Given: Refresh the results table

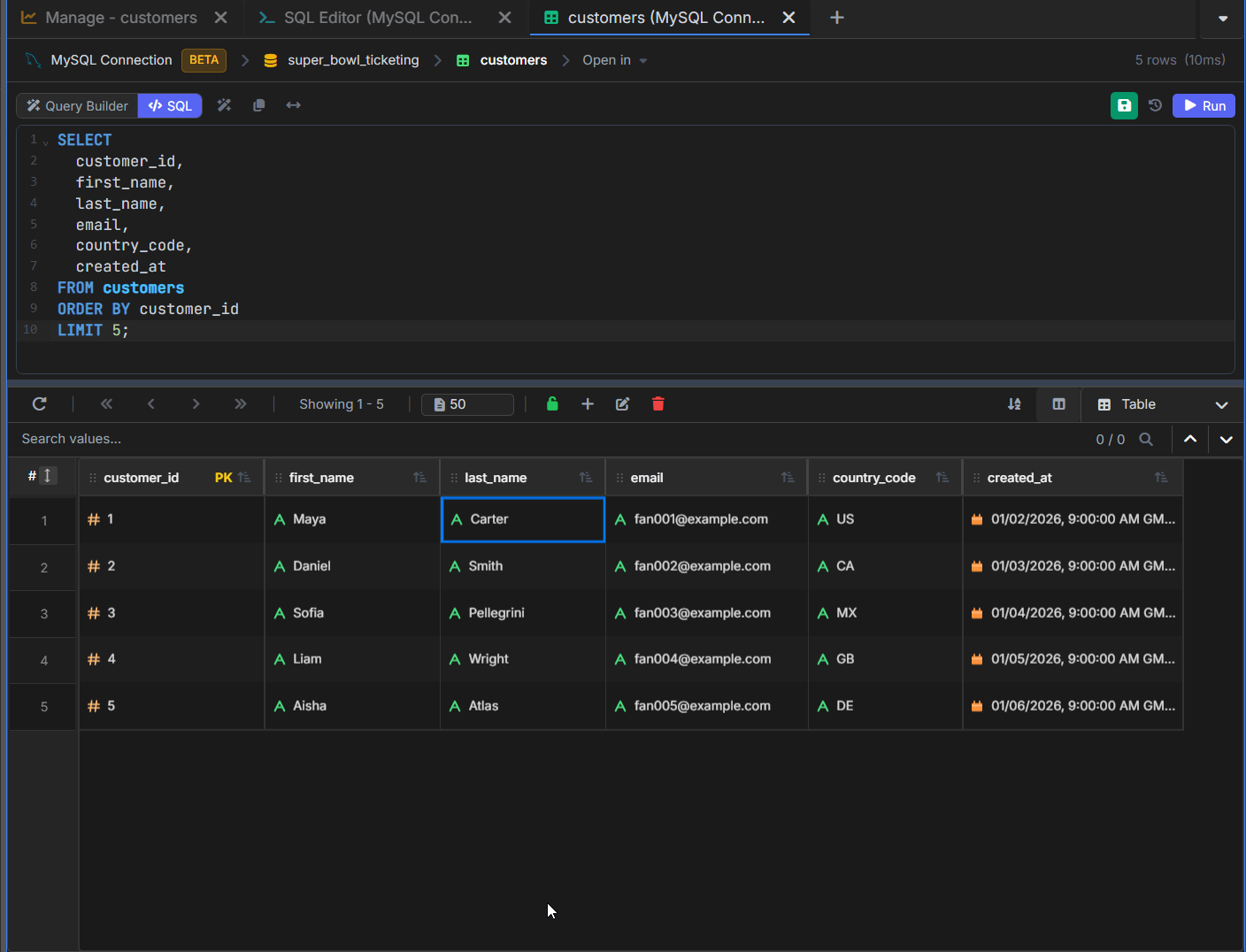Looking at the screenshot, I should pyautogui.click(x=39, y=404).
